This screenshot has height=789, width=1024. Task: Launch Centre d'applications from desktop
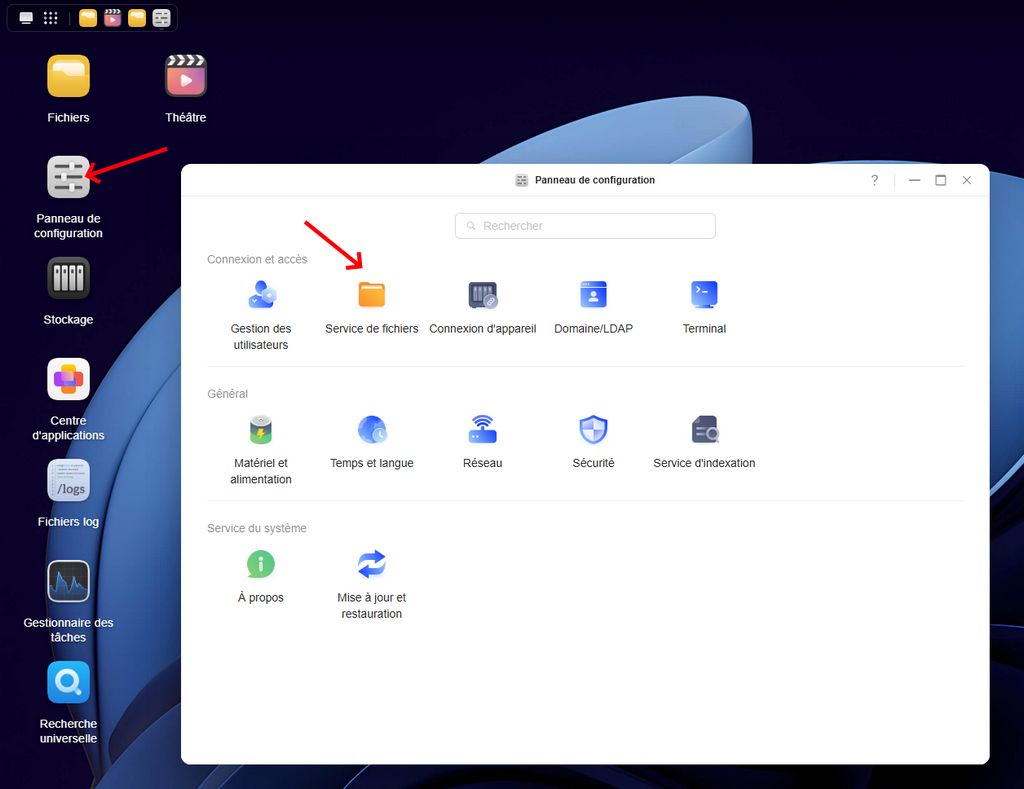pos(68,380)
